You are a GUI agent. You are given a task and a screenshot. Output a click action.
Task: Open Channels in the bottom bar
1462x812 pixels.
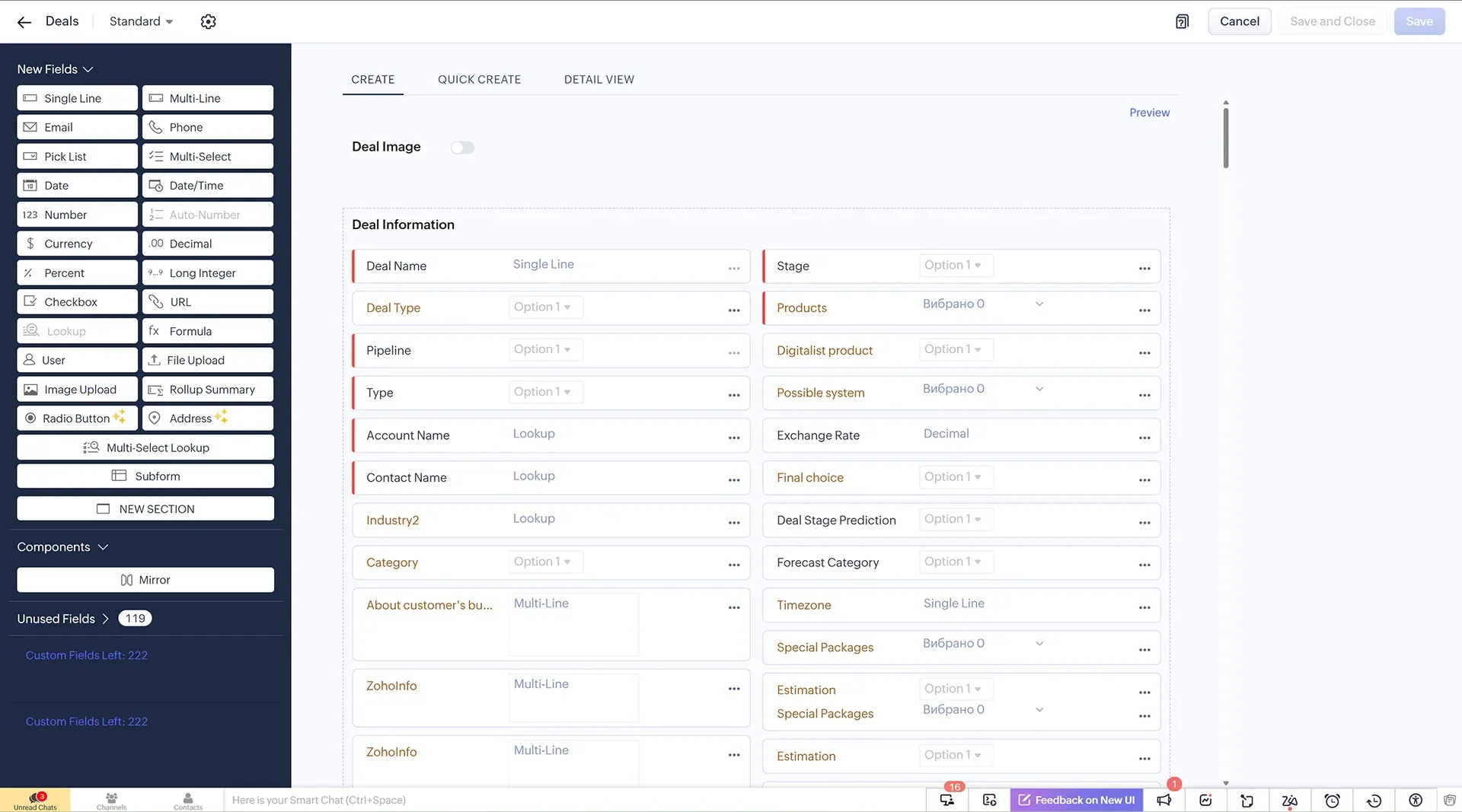tap(112, 801)
